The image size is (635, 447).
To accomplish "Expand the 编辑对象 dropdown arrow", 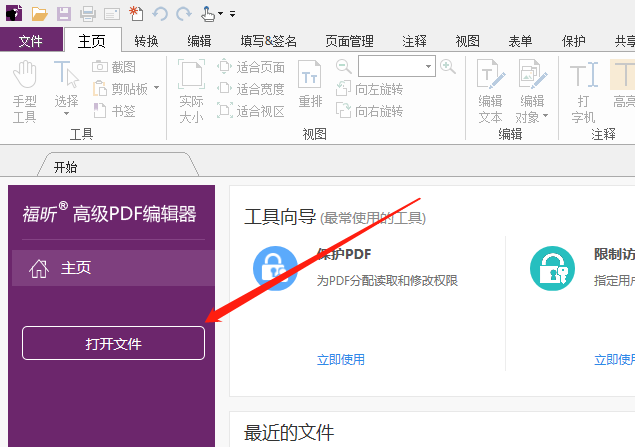I will [x=546, y=116].
